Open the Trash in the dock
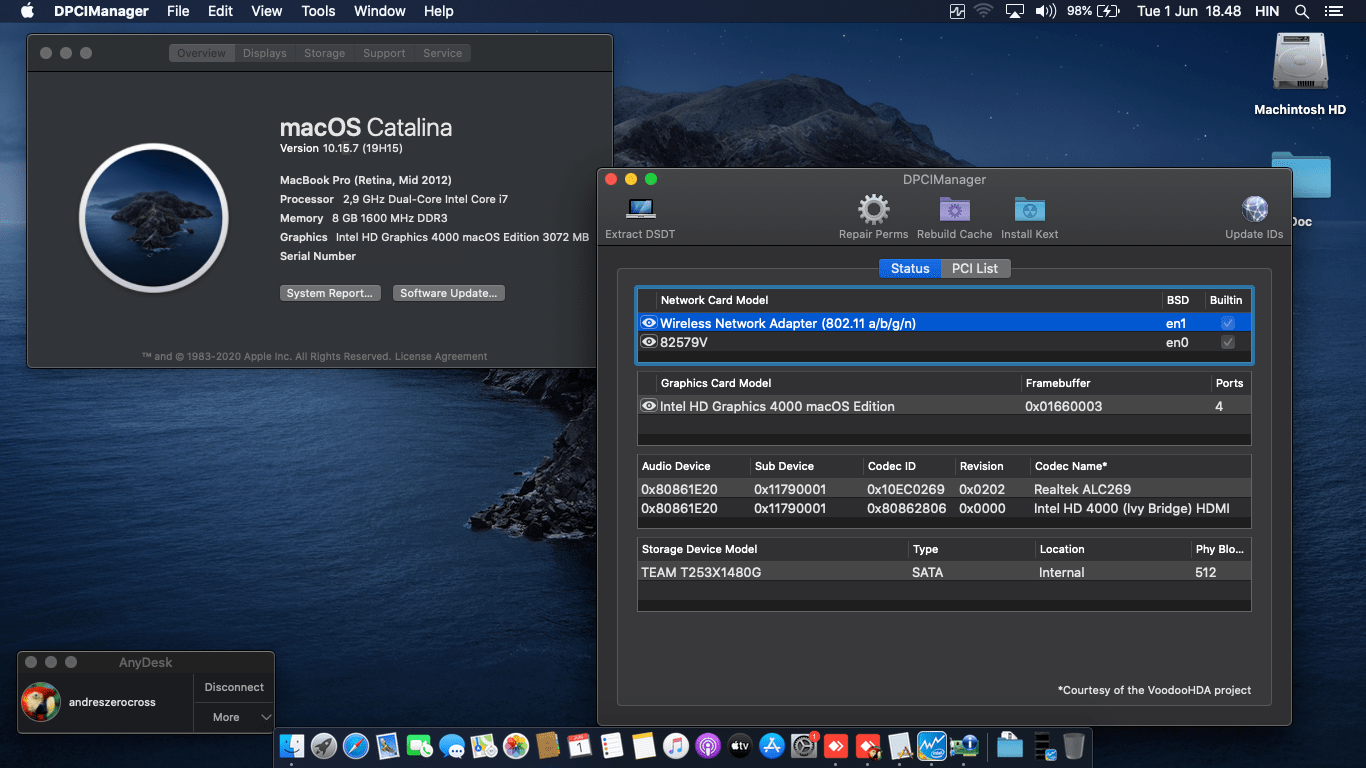Image resolution: width=1366 pixels, height=768 pixels. point(1074,745)
